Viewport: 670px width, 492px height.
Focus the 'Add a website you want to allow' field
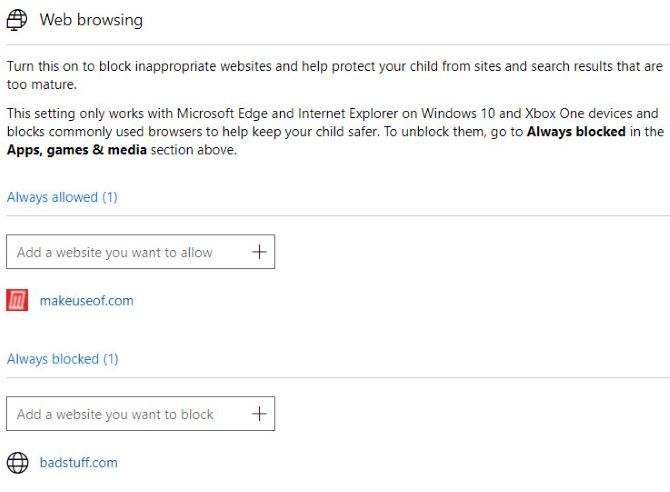tap(125, 252)
